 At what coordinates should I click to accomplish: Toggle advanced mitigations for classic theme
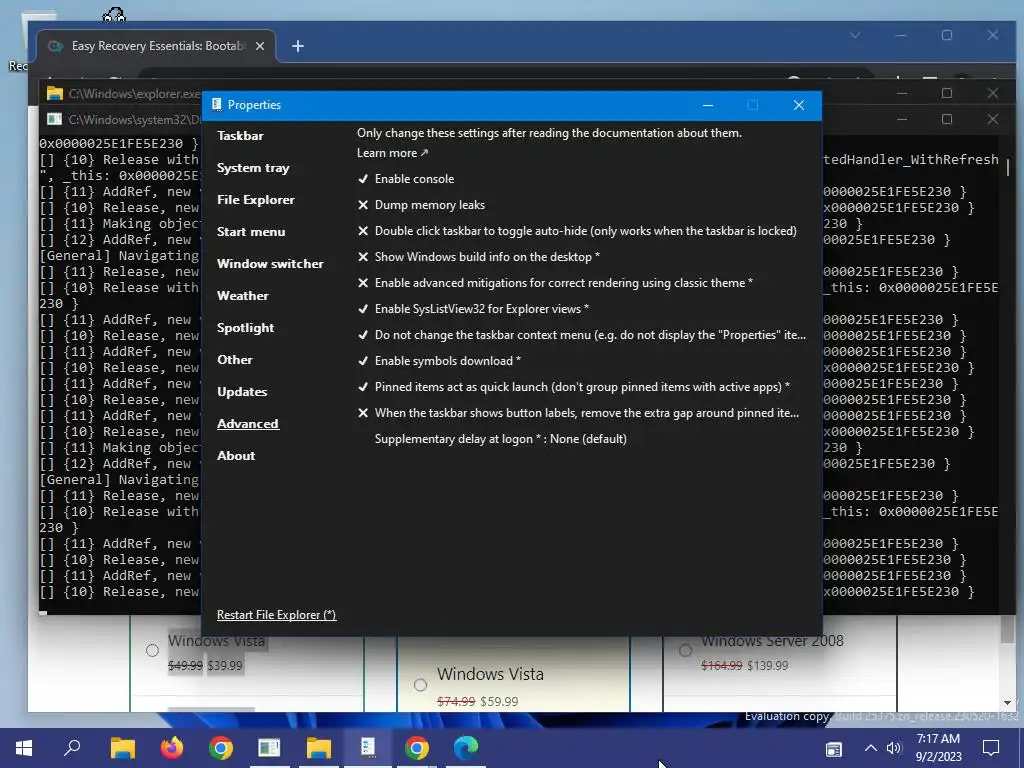(555, 283)
